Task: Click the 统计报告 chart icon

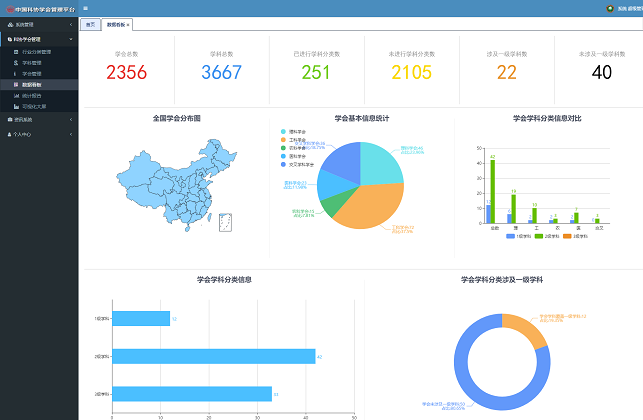Action: (x=16, y=96)
